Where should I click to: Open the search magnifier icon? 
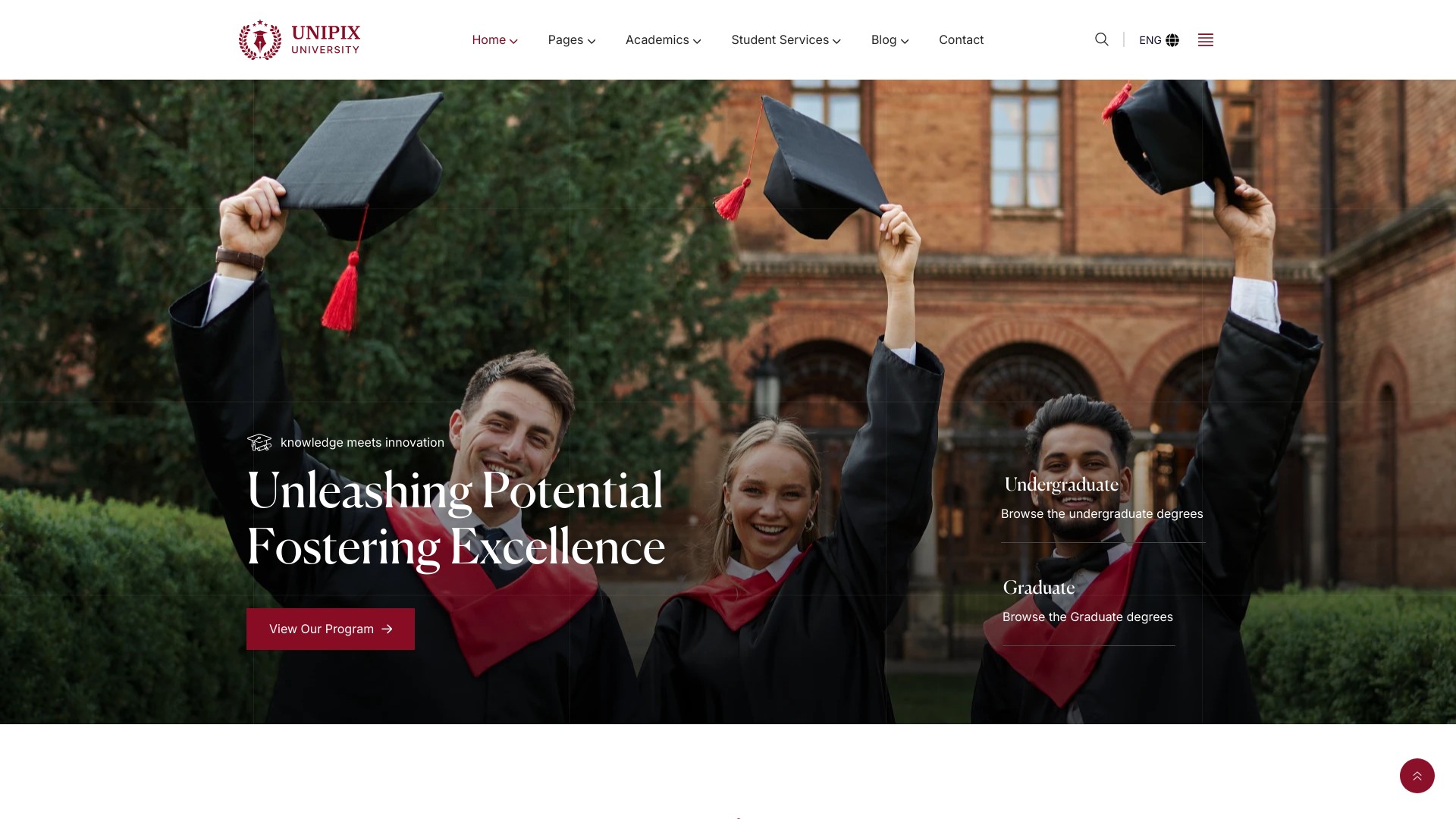tap(1102, 39)
